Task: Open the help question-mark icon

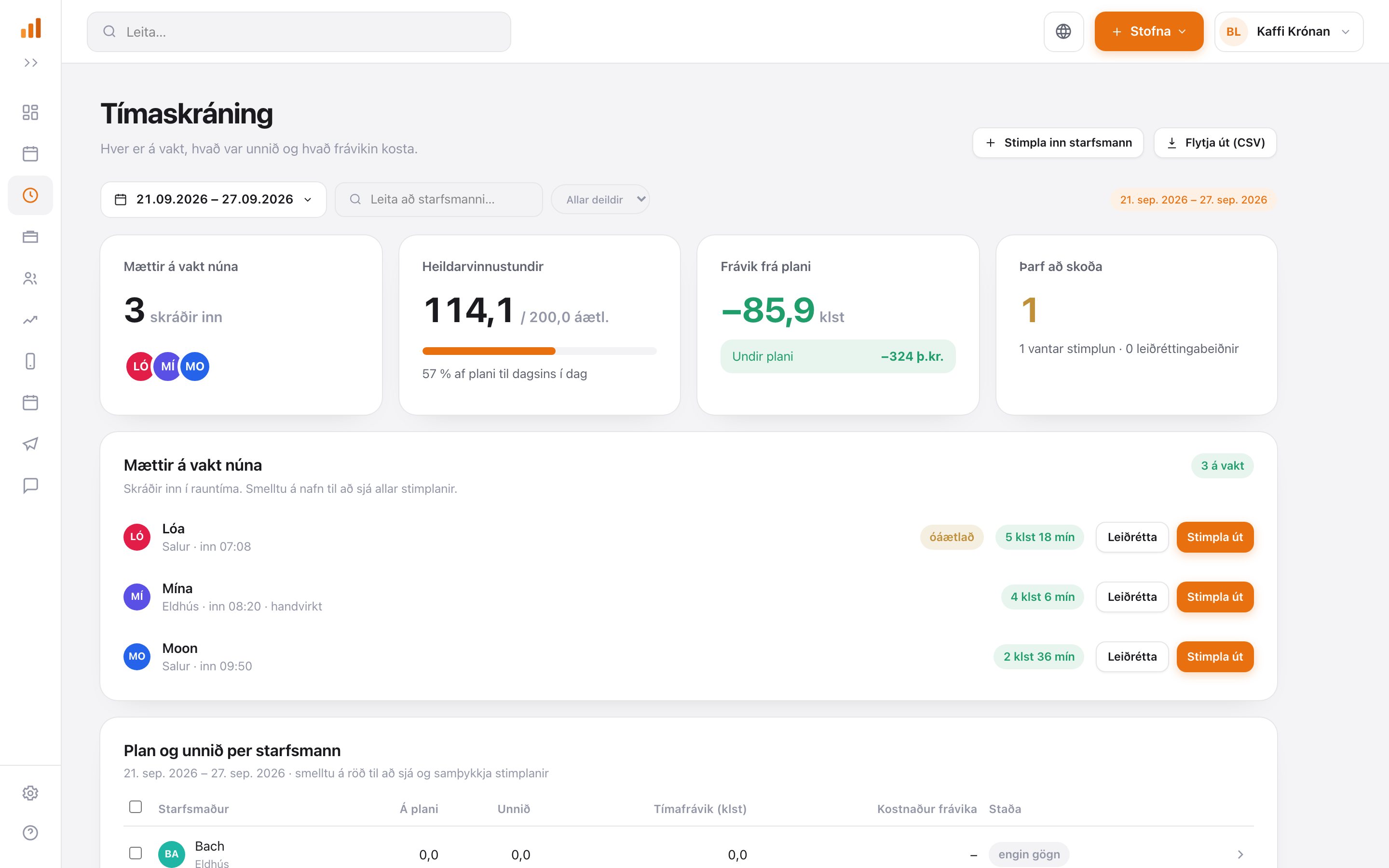Action: (x=30, y=832)
